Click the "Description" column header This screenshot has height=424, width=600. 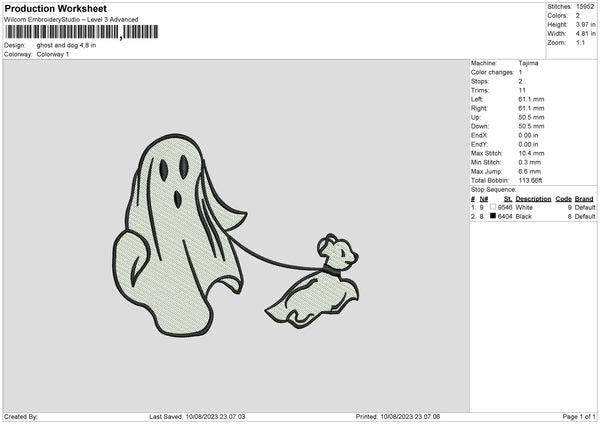point(533,199)
